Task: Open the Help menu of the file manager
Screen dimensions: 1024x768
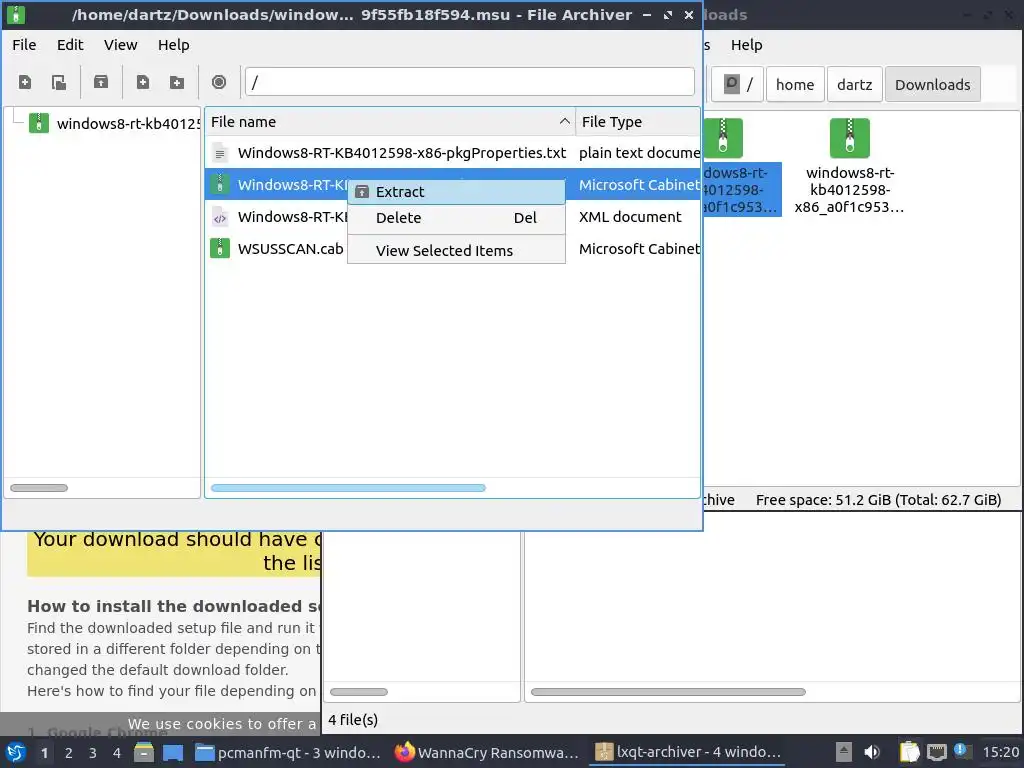Action: pyautogui.click(x=746, y=45)
